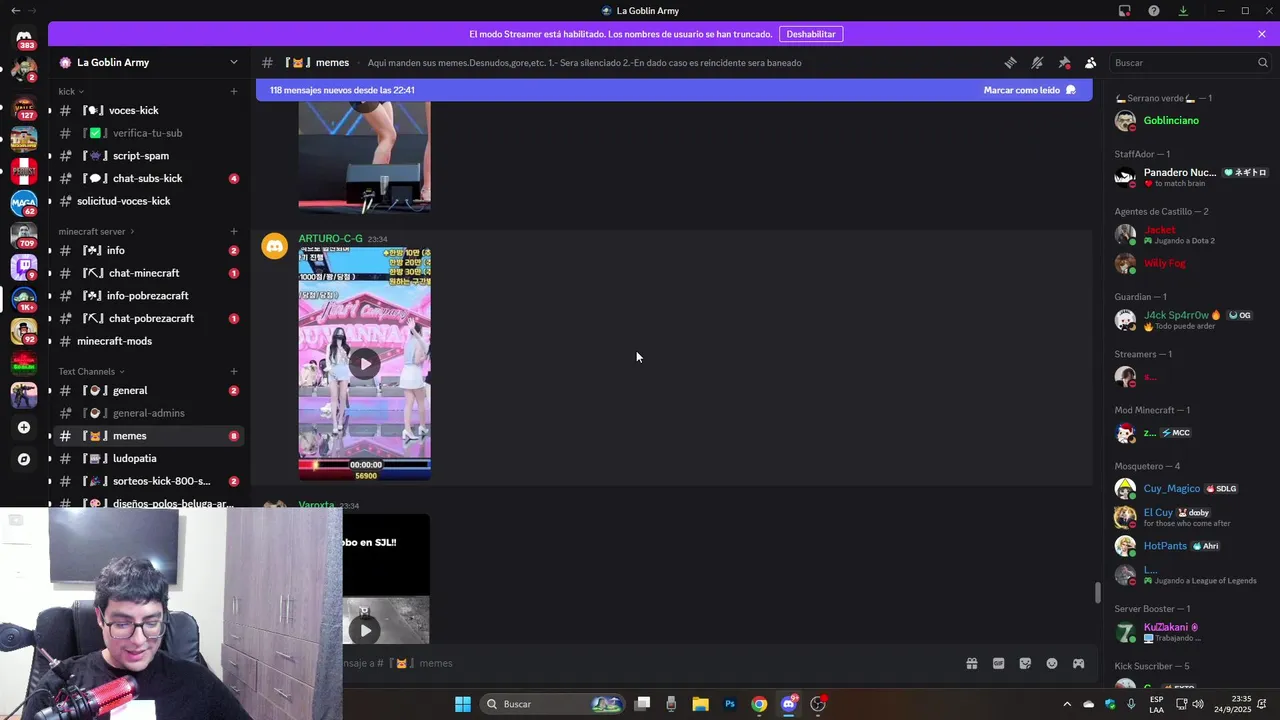Open Task View on taskbar
Screen dimensions: 1280x720
coord(643,704)
